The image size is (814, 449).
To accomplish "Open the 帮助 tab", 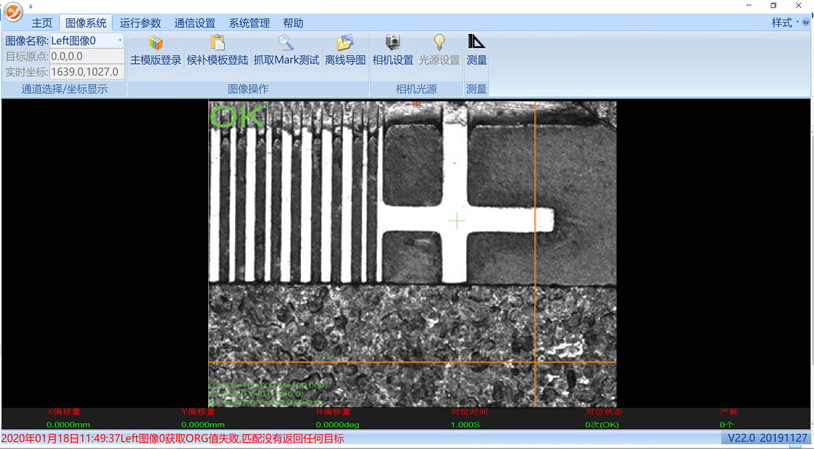I will click(293, 23).
